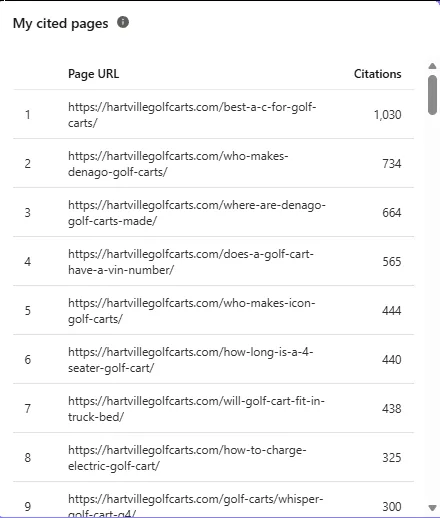
Task: Open the whisper golf cart URL in row 9
Action: 195,506
